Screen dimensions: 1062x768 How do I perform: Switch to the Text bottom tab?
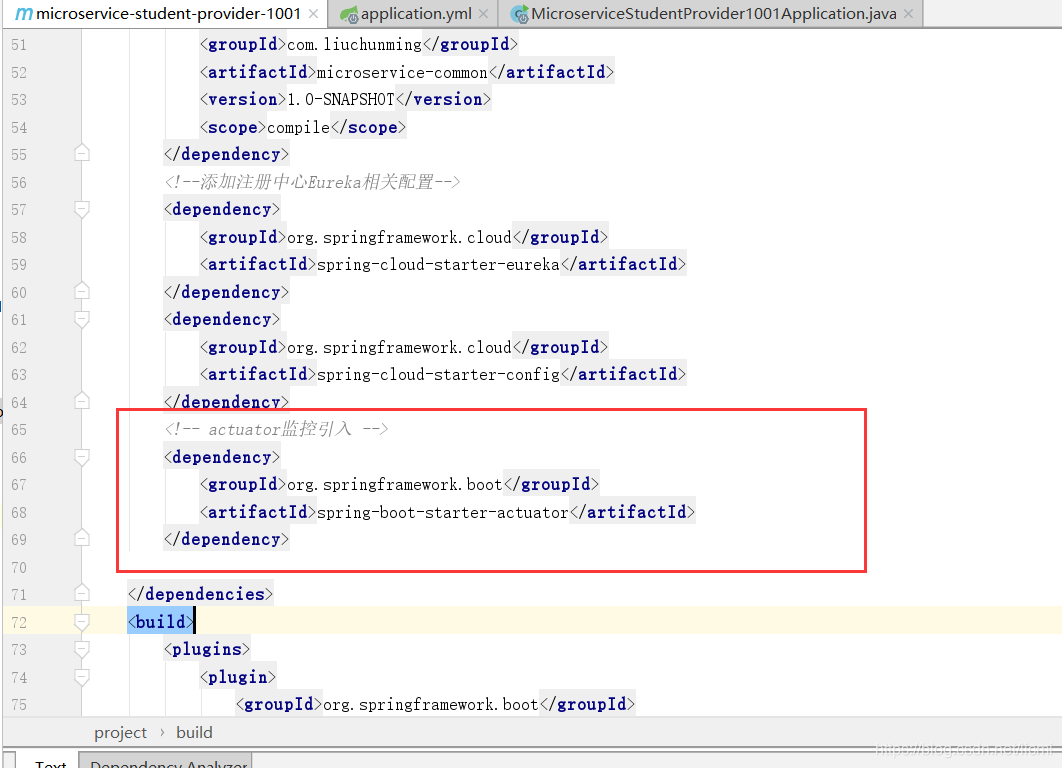(50, 762)
